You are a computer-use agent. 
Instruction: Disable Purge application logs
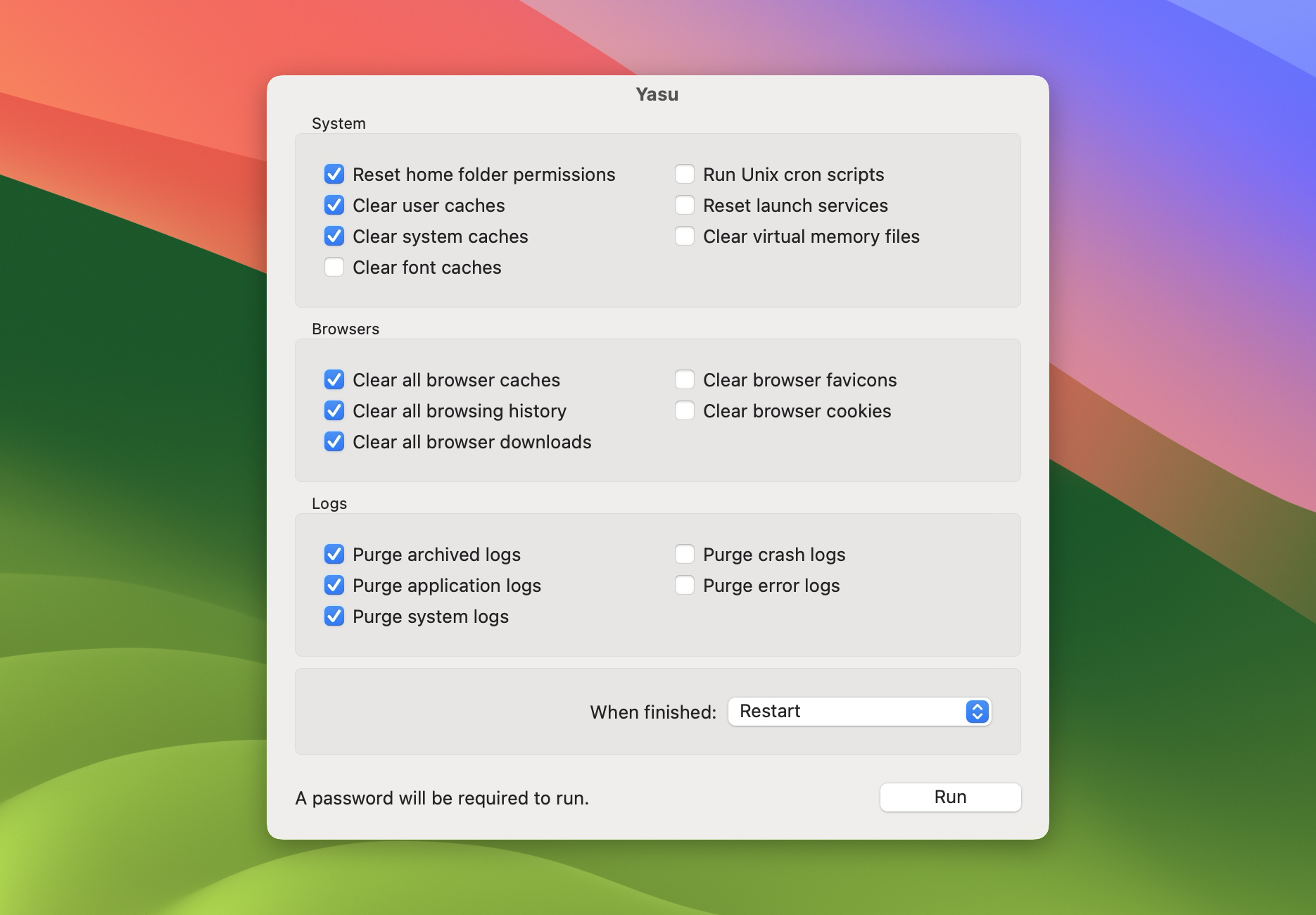click(x=334, y=585)
